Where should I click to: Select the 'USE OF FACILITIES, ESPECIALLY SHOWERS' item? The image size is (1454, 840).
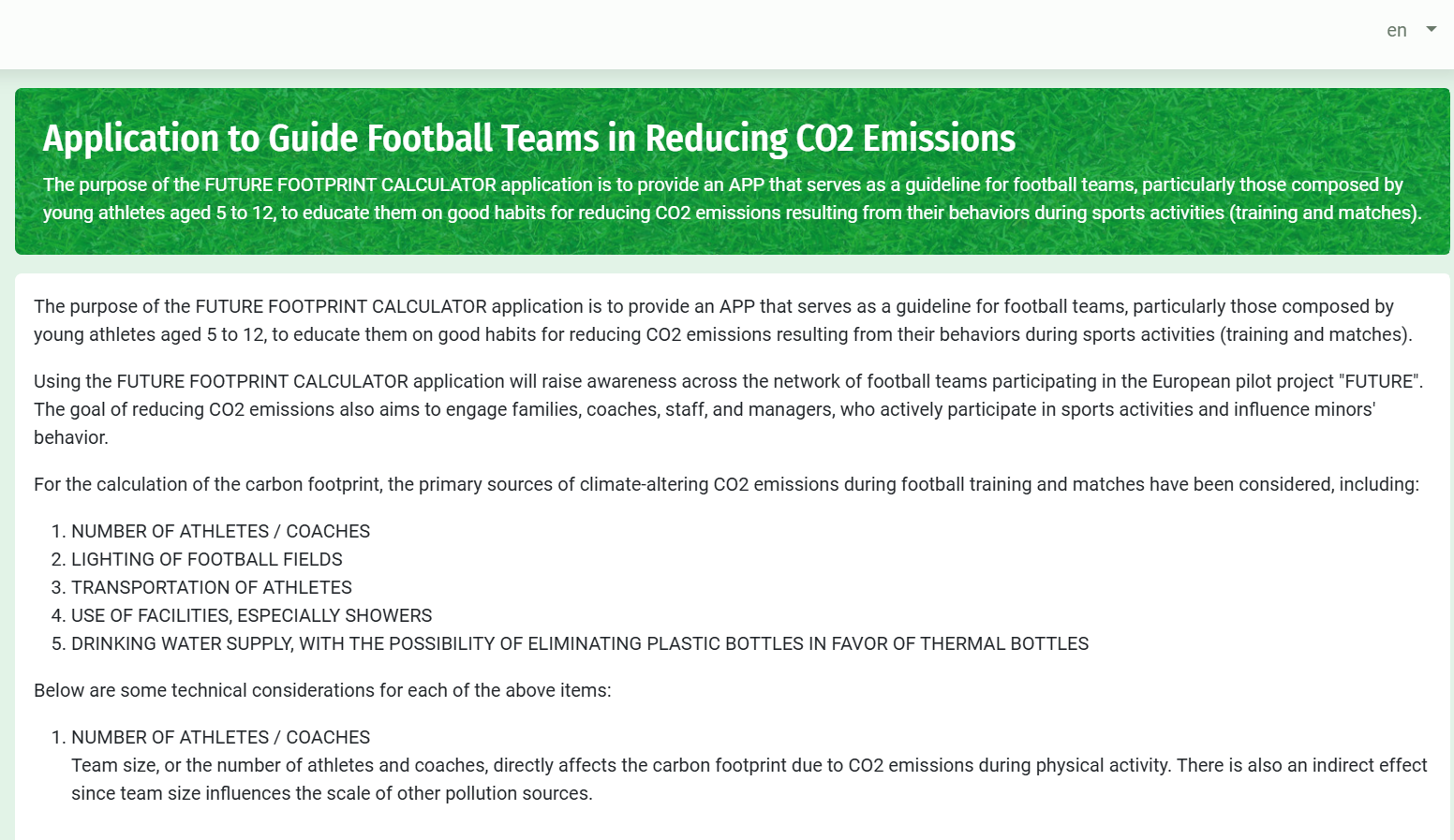(251, 615)
